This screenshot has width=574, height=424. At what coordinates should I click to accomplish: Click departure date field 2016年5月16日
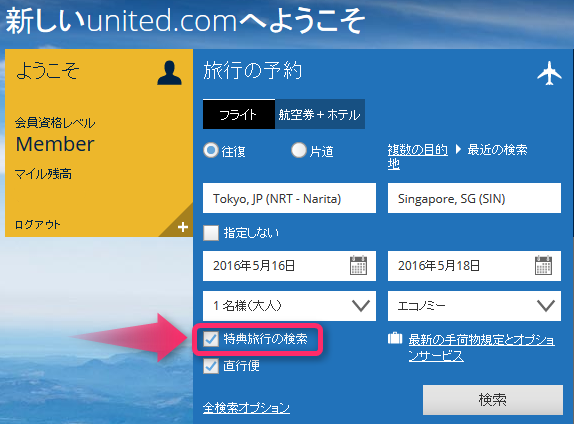click(x=289, y=266)
